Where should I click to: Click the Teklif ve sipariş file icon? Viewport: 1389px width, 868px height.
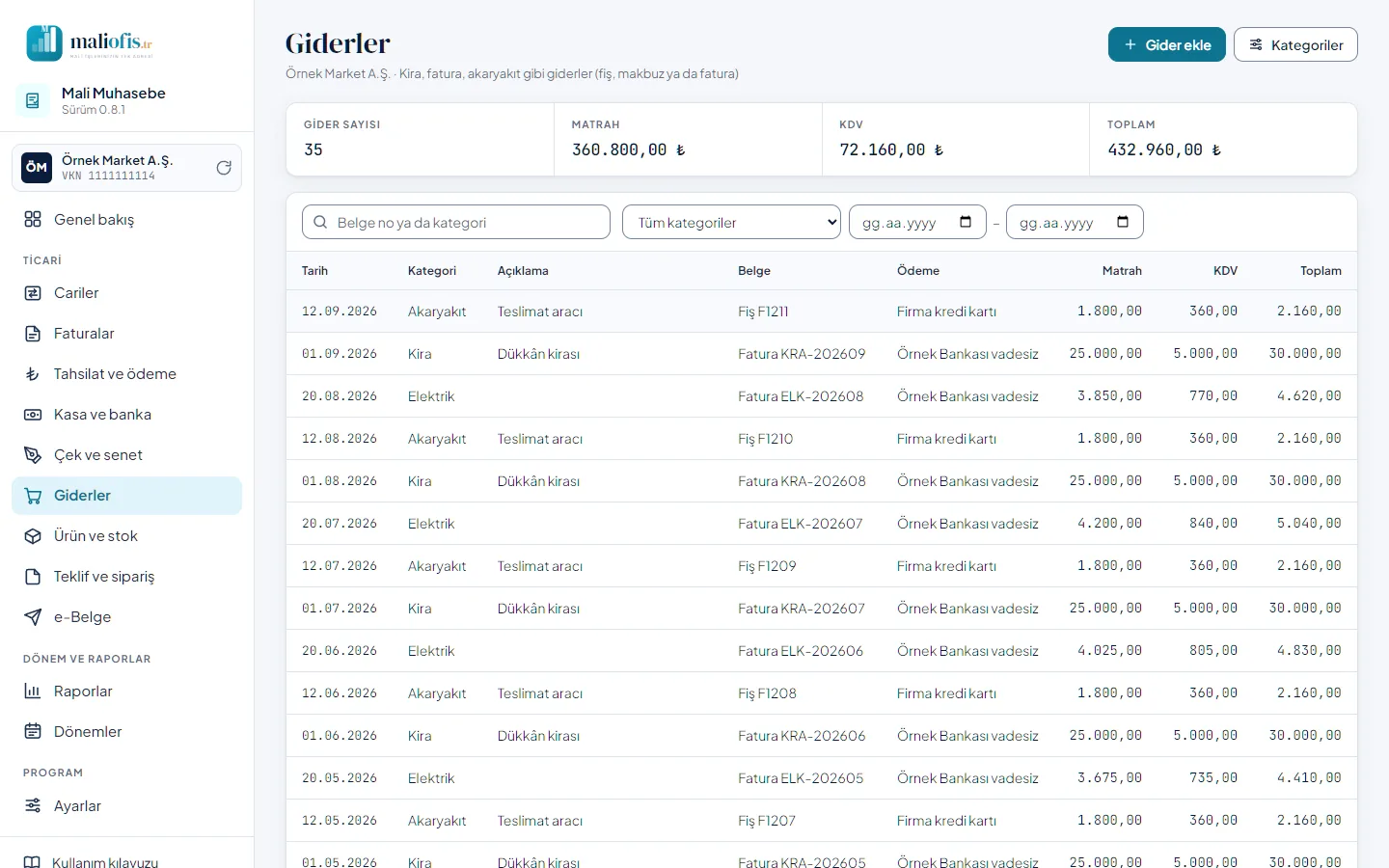[33, 577]
